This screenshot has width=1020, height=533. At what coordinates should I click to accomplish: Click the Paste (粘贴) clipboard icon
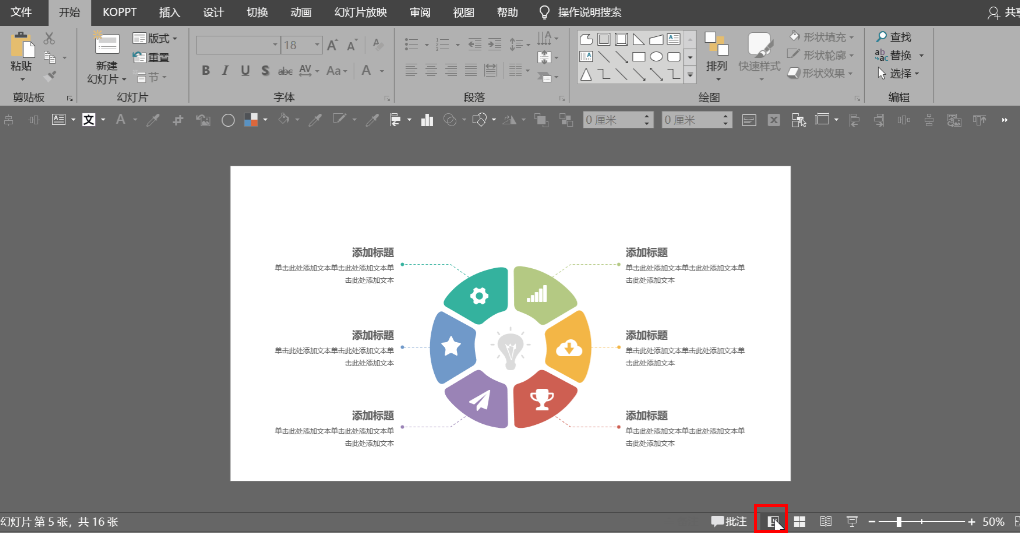21,46
